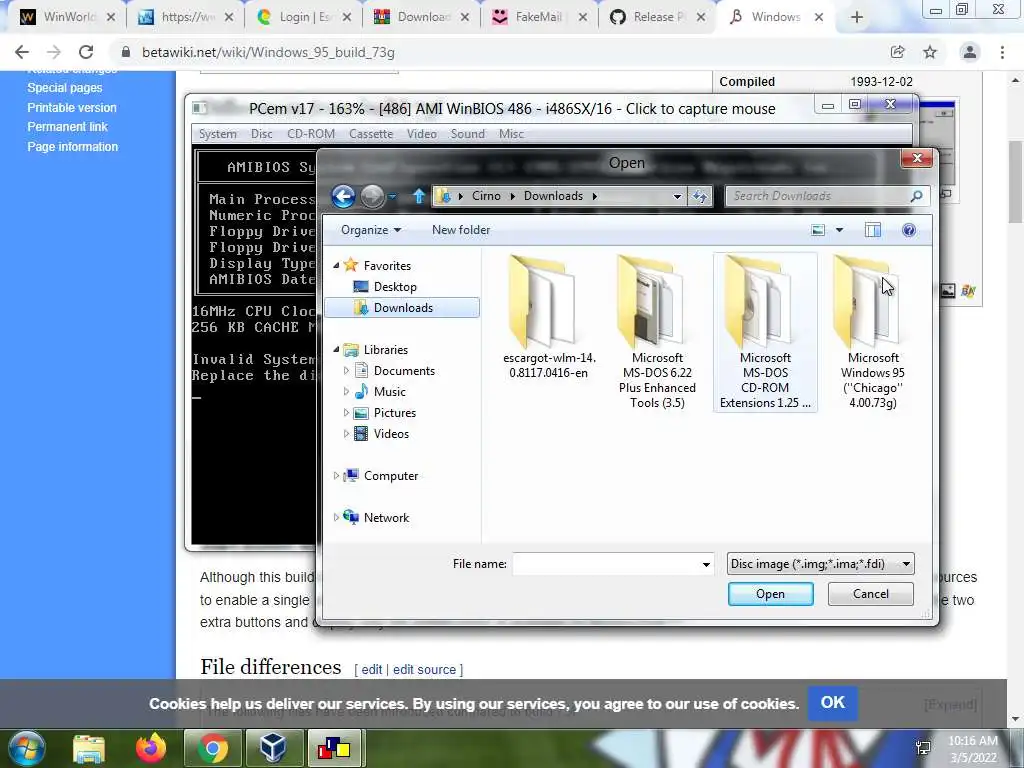Open the PCem Video menu
The image size is (1024, 768).
(x=422, y=134)
